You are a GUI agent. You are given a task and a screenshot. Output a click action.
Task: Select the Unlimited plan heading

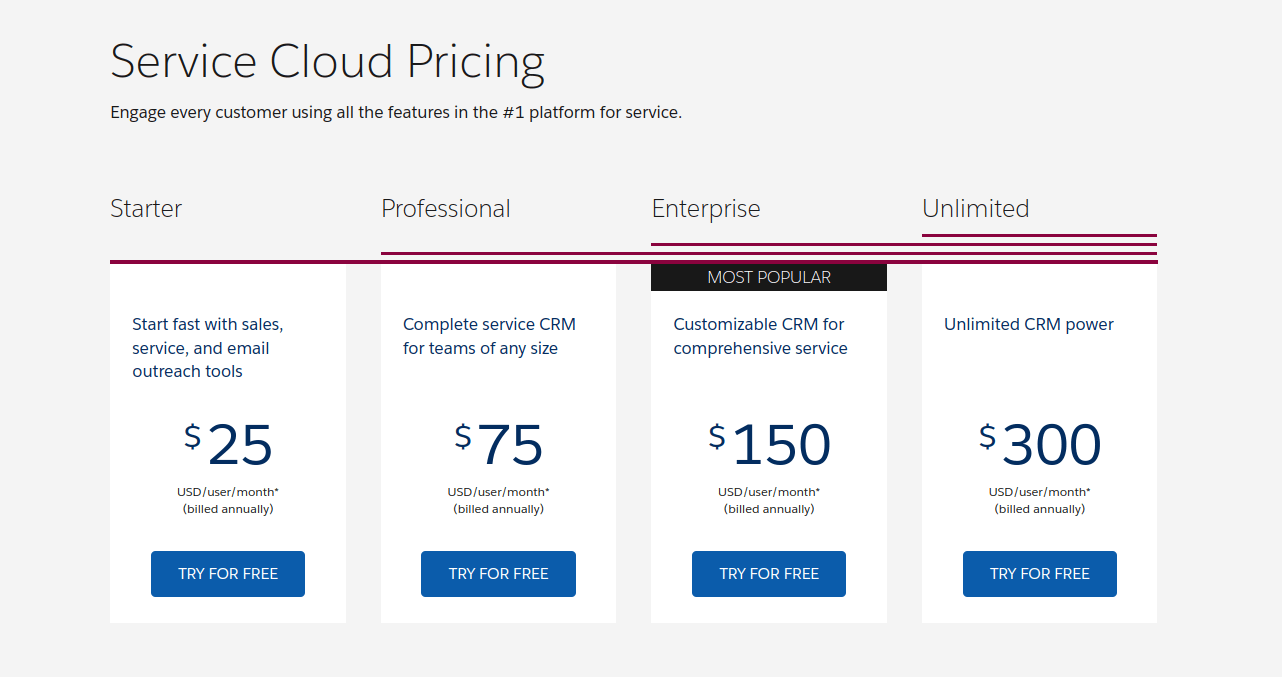[x=976, y=208]
